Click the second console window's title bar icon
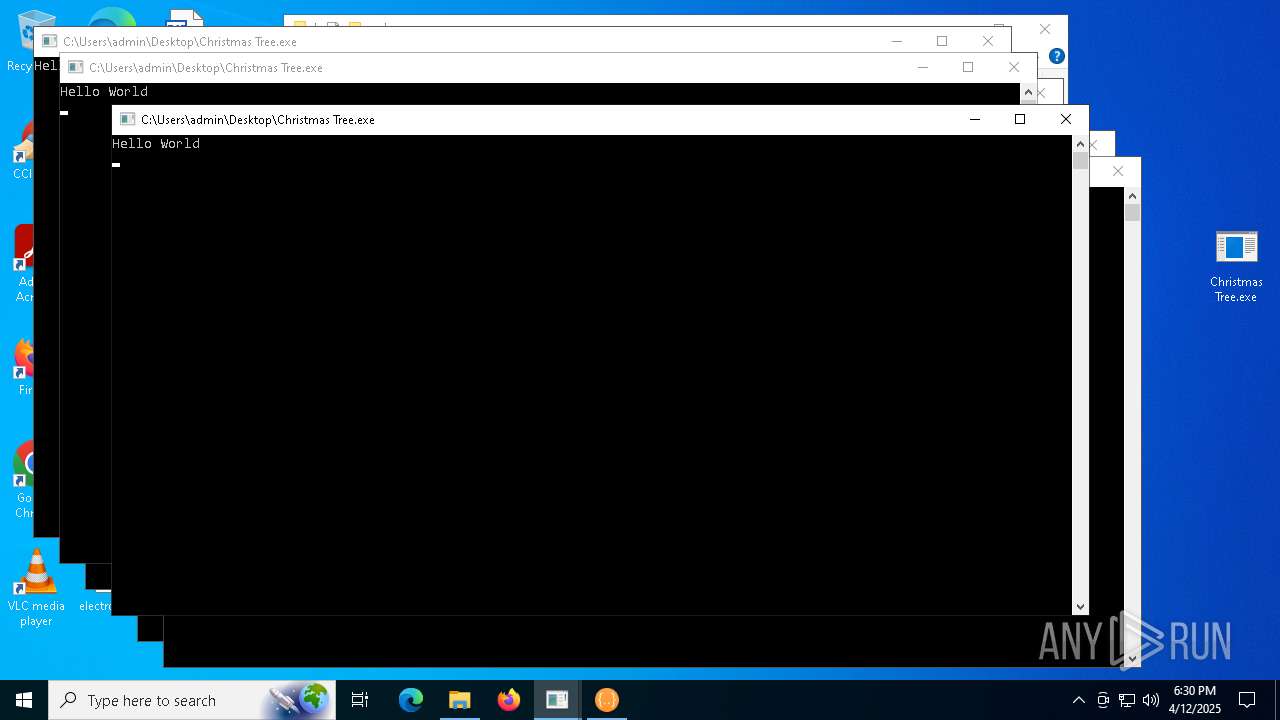This screenshot has height=720, width=1280. (x=75, y=67)
